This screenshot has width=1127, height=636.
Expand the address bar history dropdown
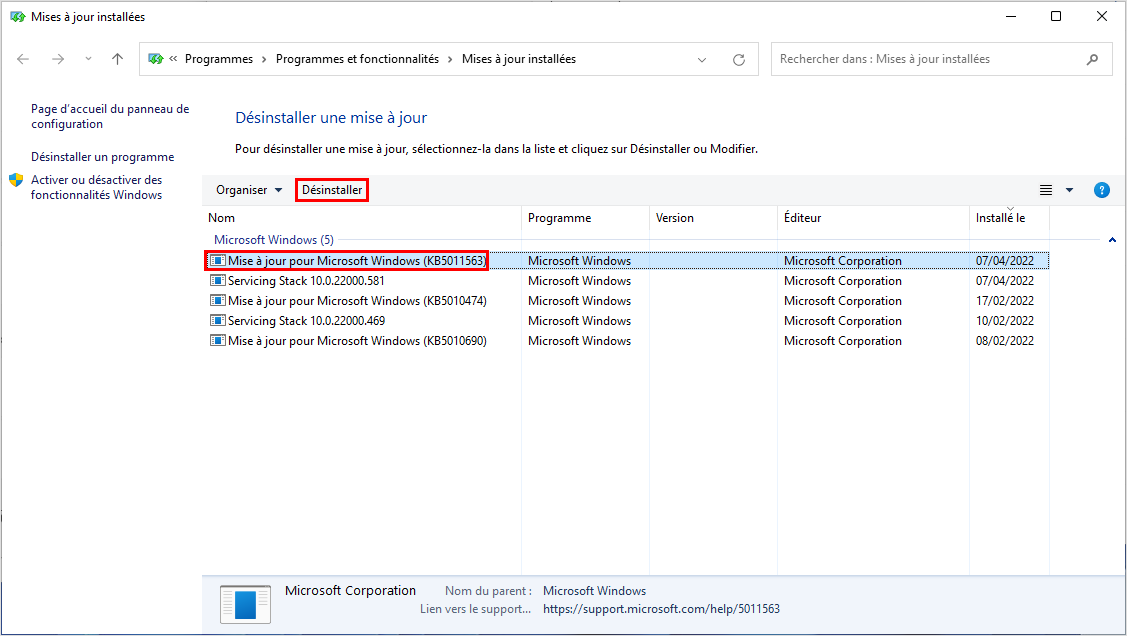coord(702,60)
